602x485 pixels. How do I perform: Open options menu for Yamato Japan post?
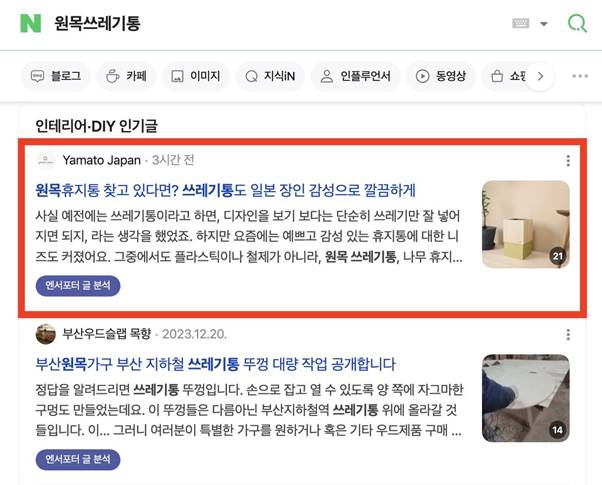click(568, 161)
